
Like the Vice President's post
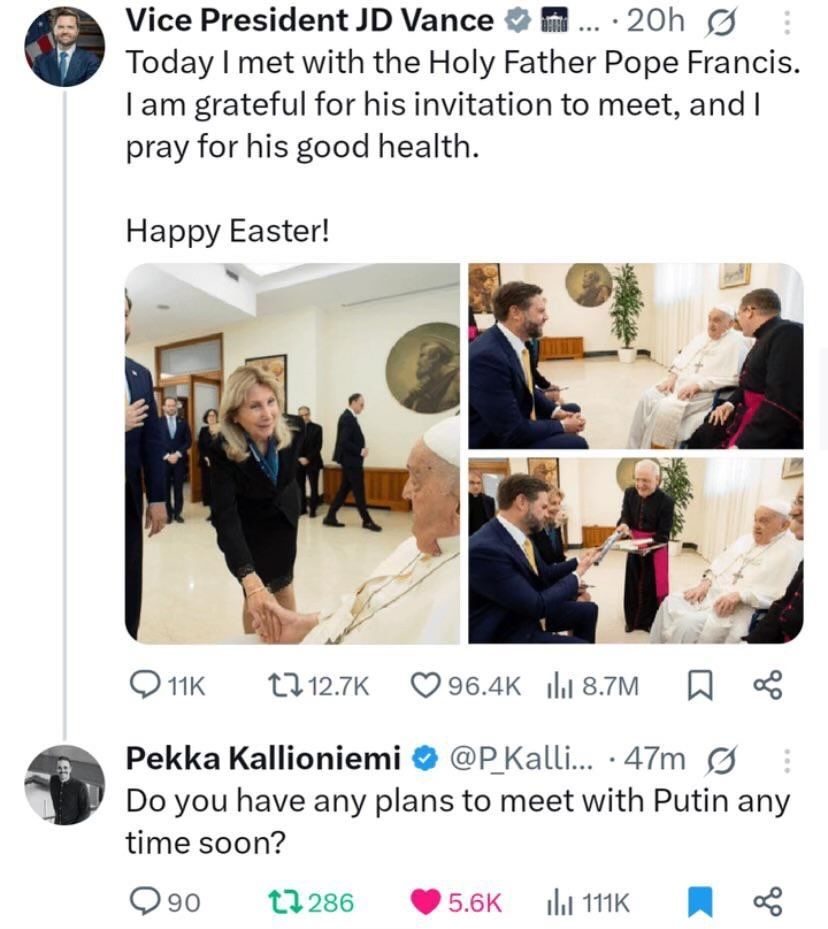click(x=427, y=685)
